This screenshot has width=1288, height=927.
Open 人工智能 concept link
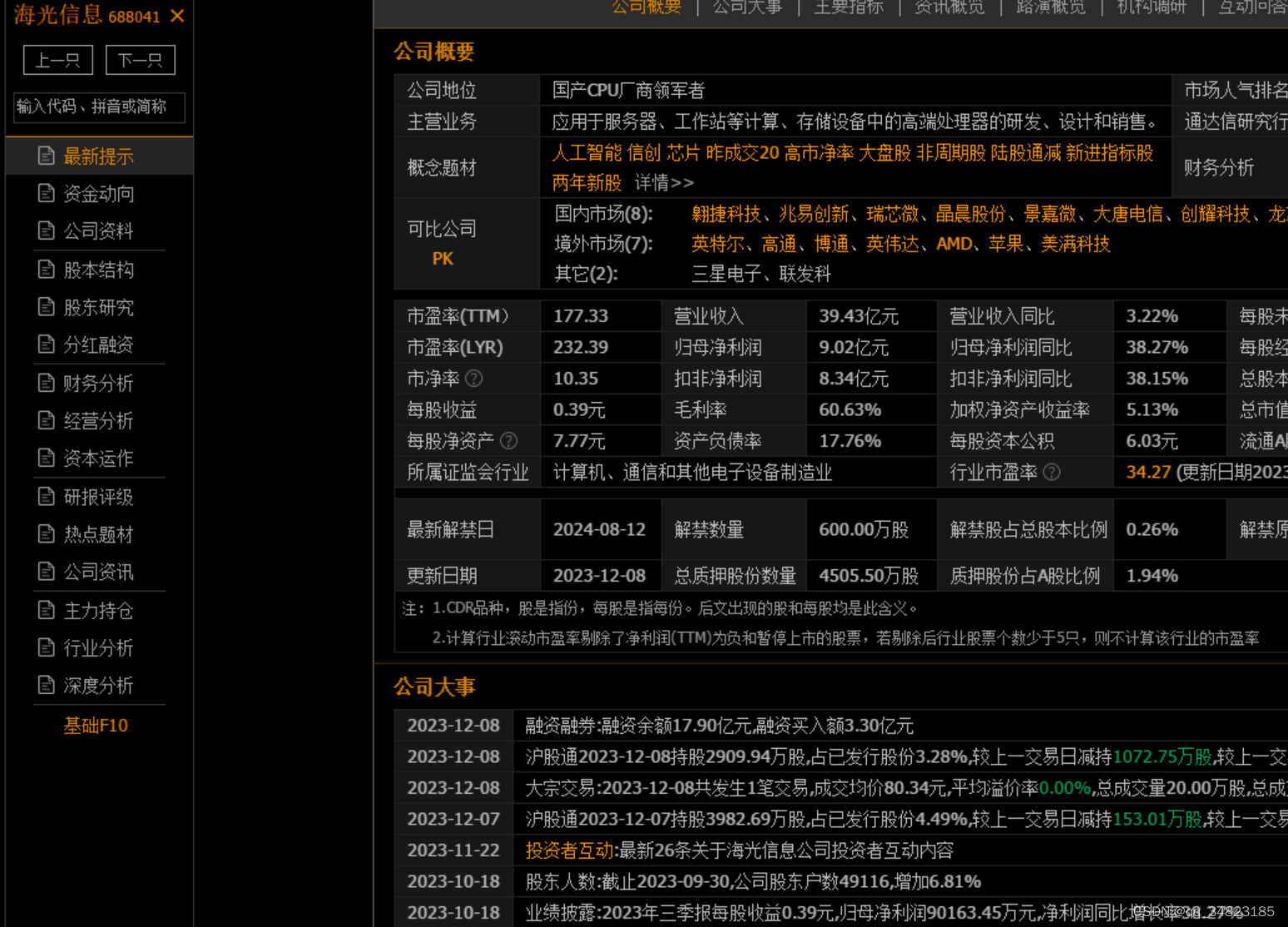tap(587, 153)
